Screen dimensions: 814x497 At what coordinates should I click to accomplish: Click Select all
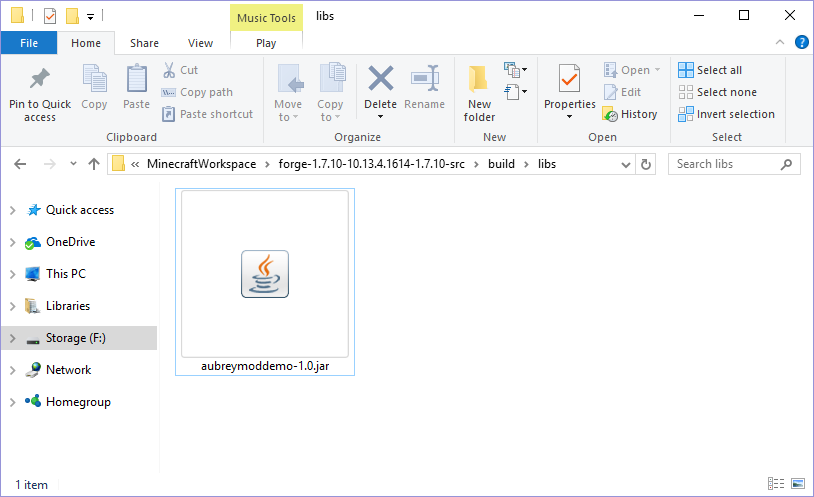pos(710,70)
